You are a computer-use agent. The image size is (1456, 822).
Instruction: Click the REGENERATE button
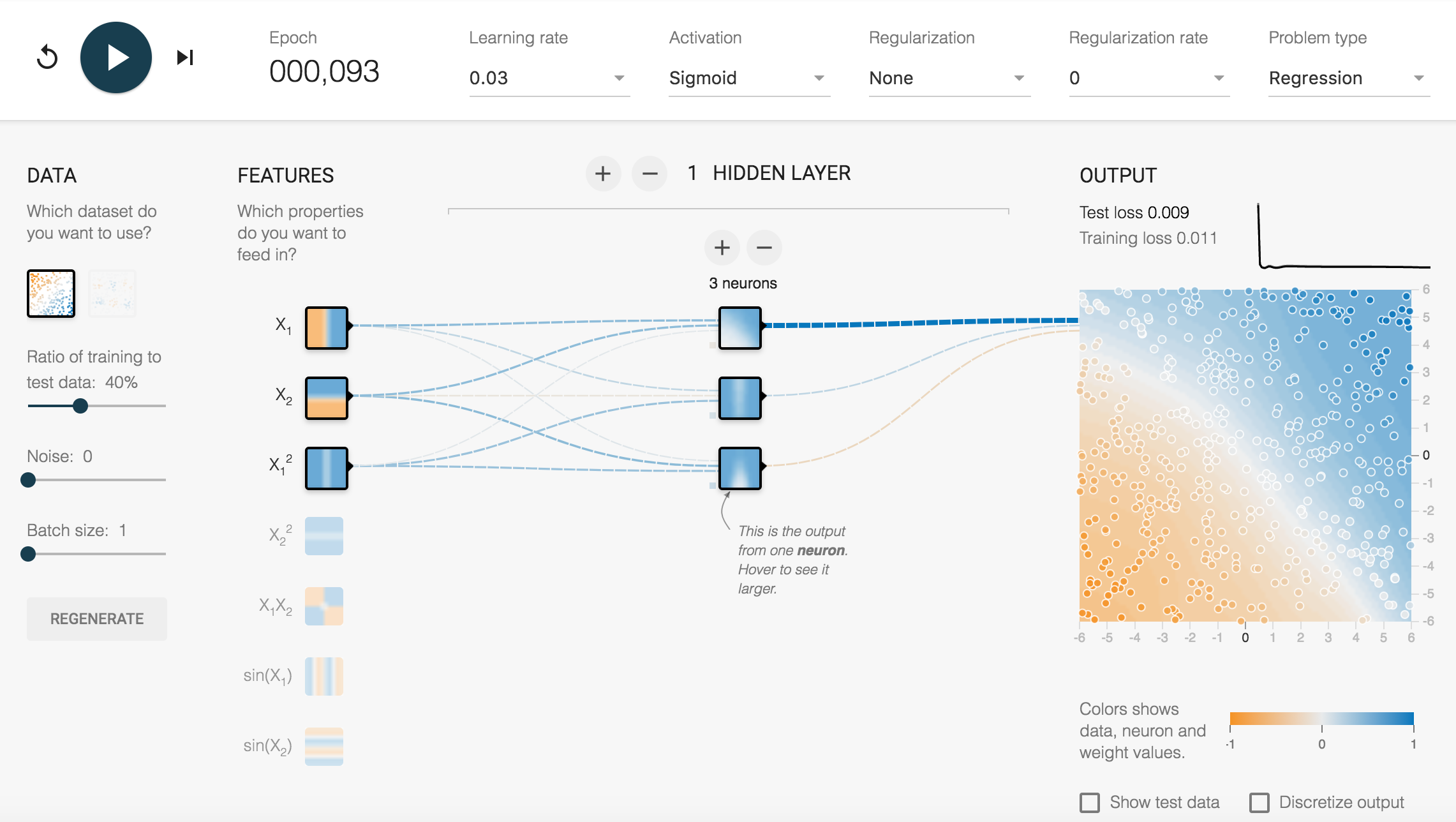(97, 618)
